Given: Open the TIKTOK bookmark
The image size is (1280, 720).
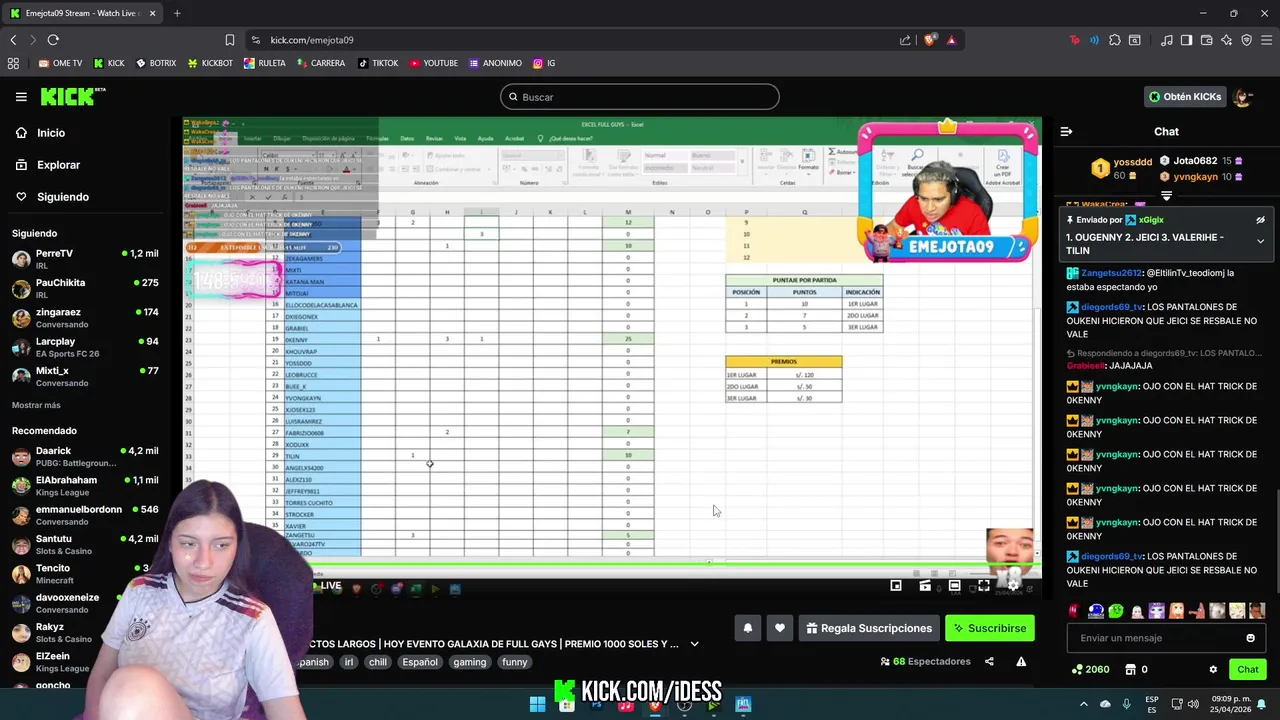Looking at the screenshot, I should click(378, 63).
